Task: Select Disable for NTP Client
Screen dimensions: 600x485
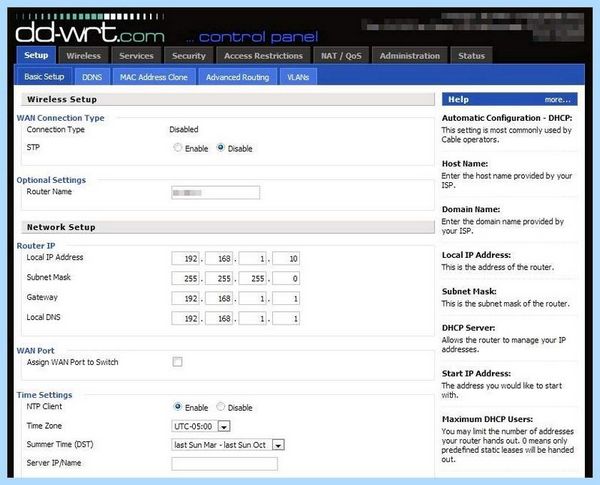Action: (x=221, y=407)
